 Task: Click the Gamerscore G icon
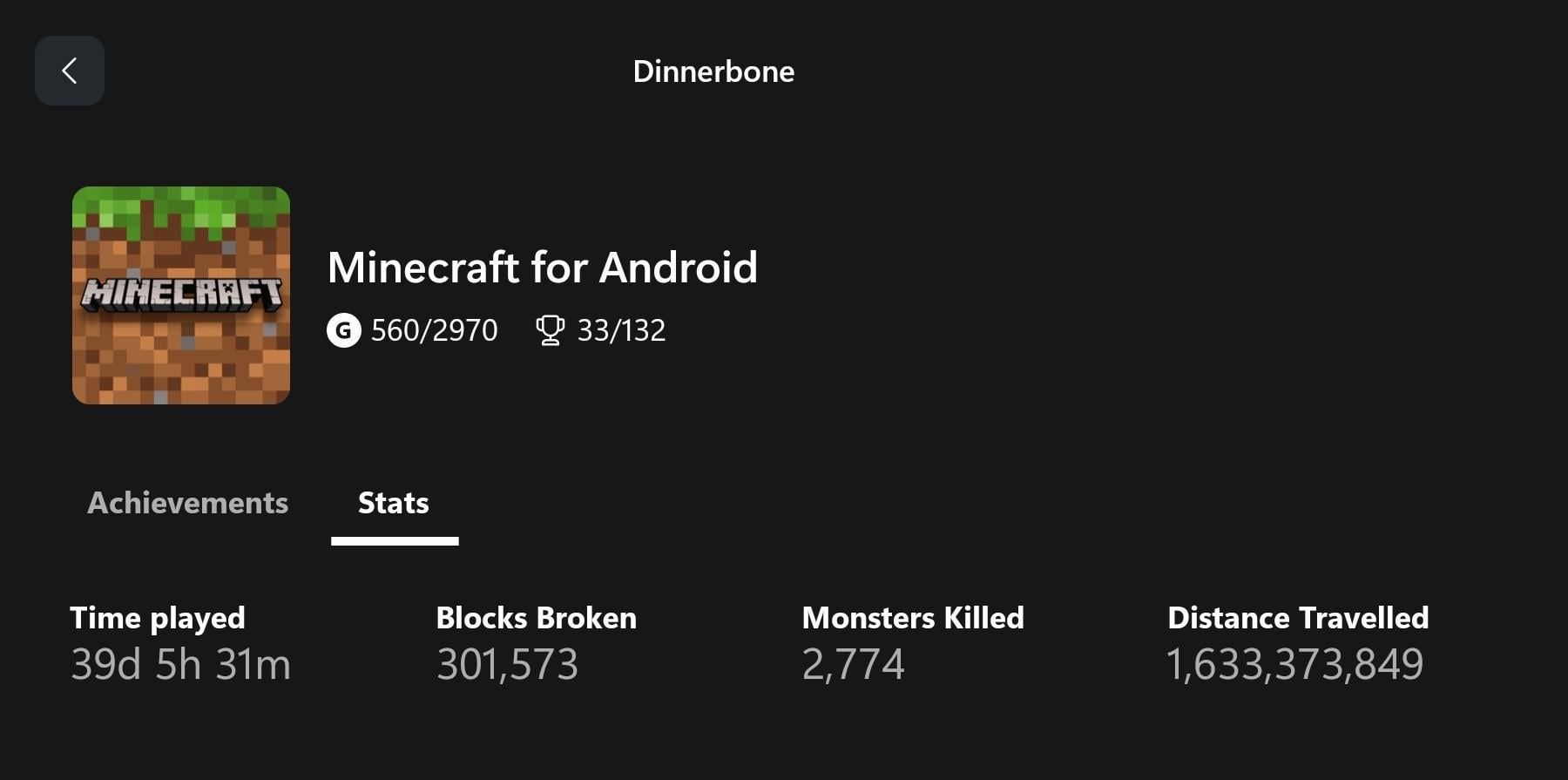click(344, 330)
